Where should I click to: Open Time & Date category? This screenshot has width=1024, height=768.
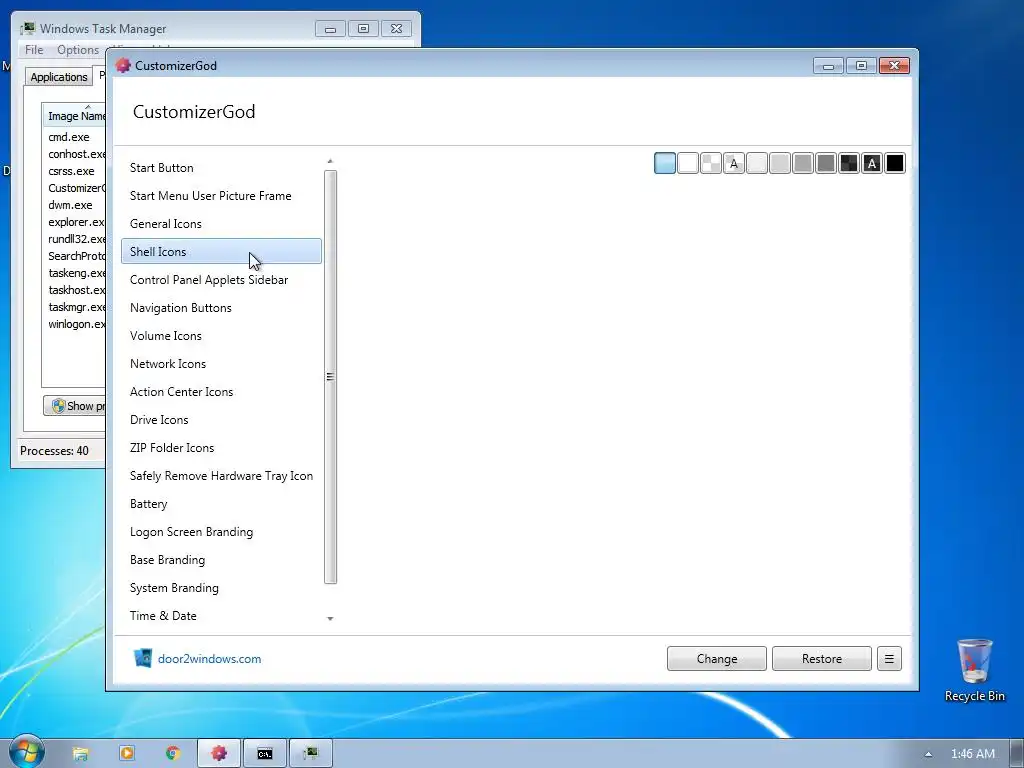click(221, 616)
